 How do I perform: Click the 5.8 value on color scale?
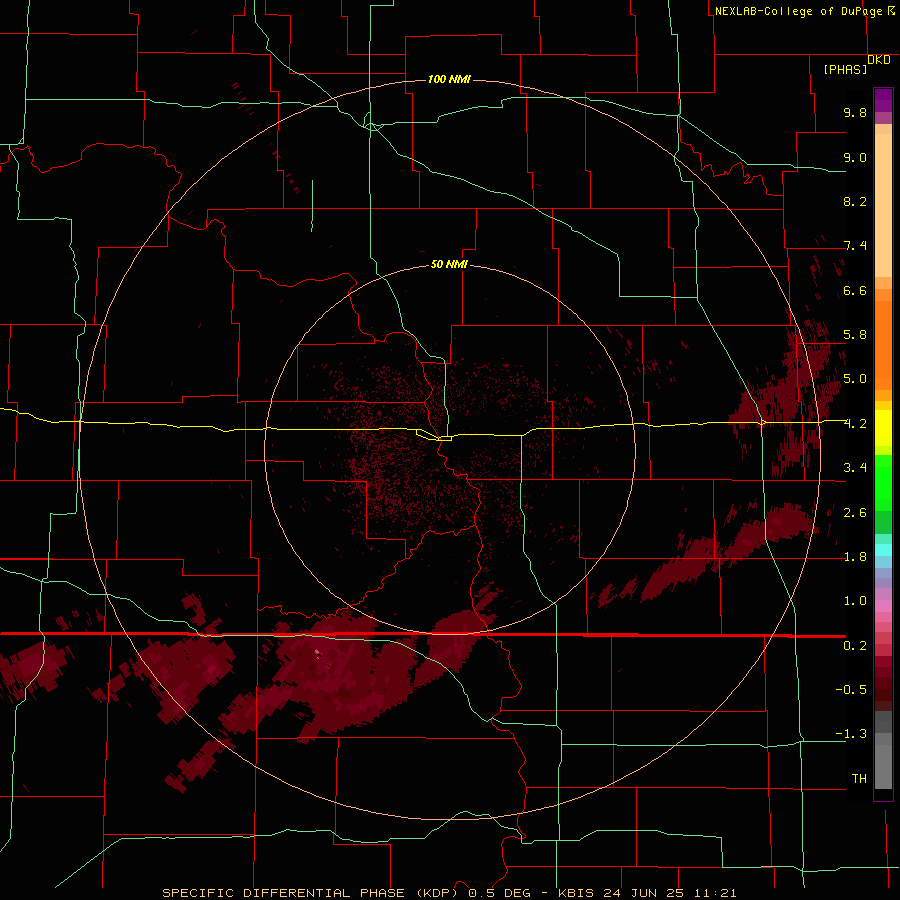pos(855,335)
